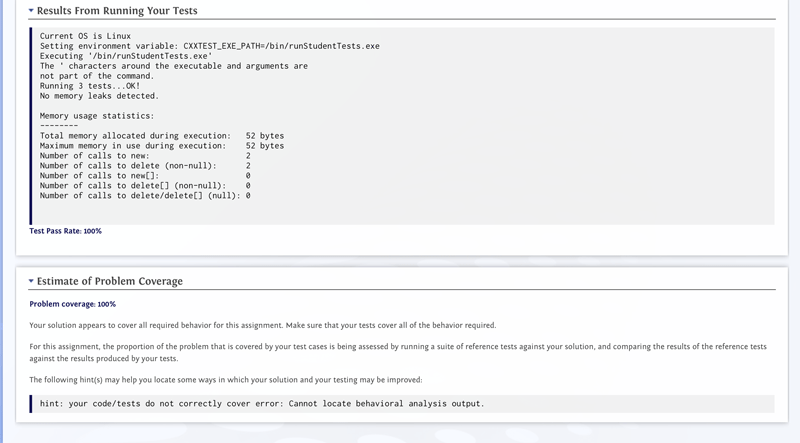Click the CXXTEST_EXE_PATH environment variable line
This screenshot has height=443, width=800.
click(210, 46)
